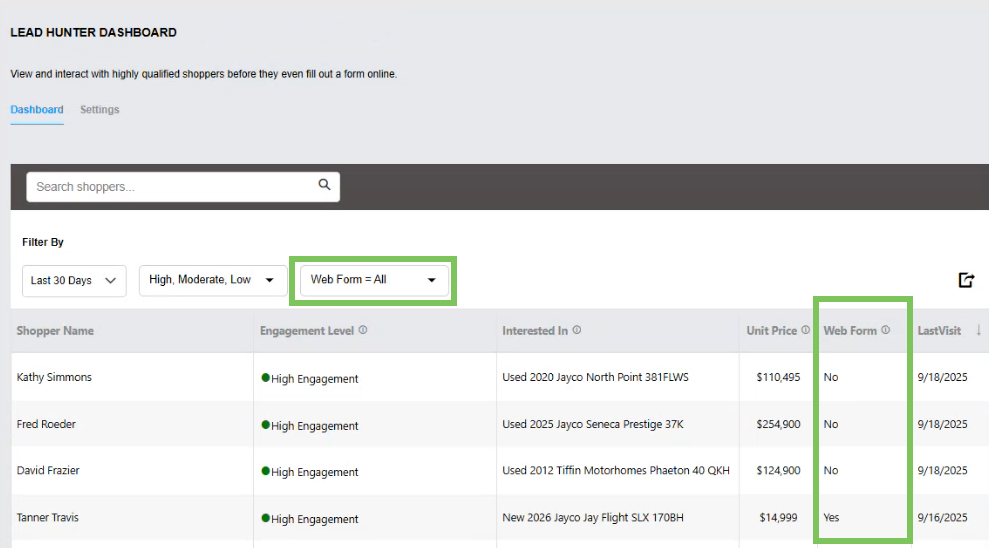Click the search magnifier icon
This screenshot has width=989, height=548.
click(324, 185)
